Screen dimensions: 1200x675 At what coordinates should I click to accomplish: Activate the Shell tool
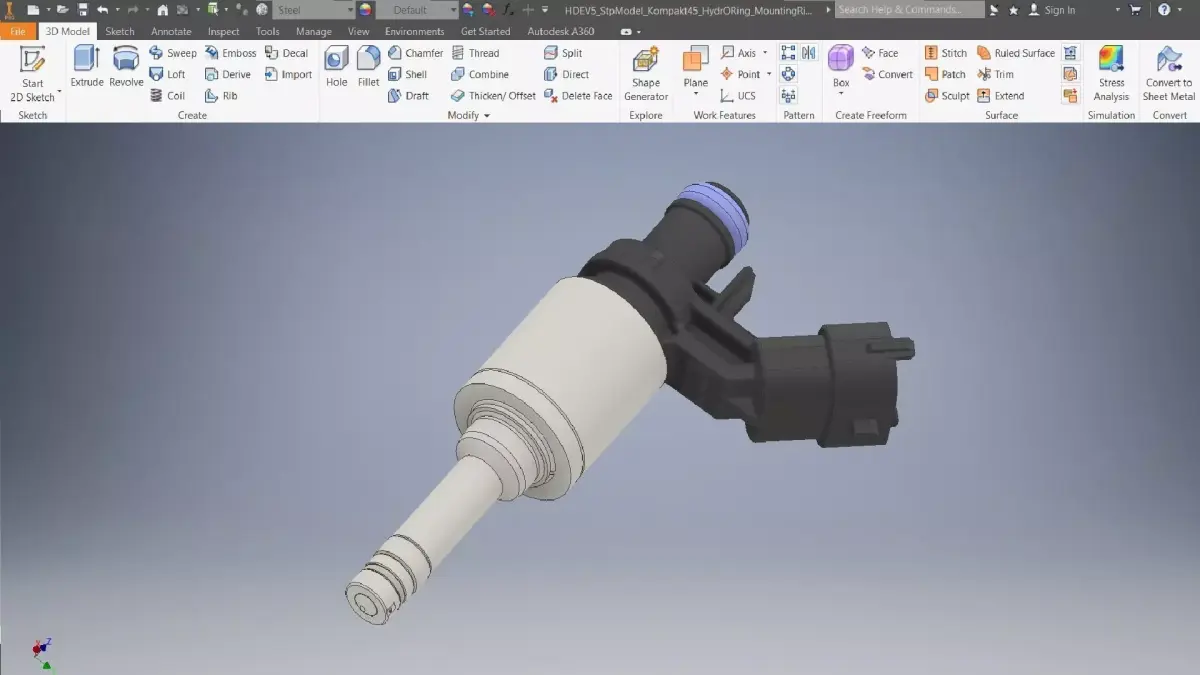click(410, 73)
